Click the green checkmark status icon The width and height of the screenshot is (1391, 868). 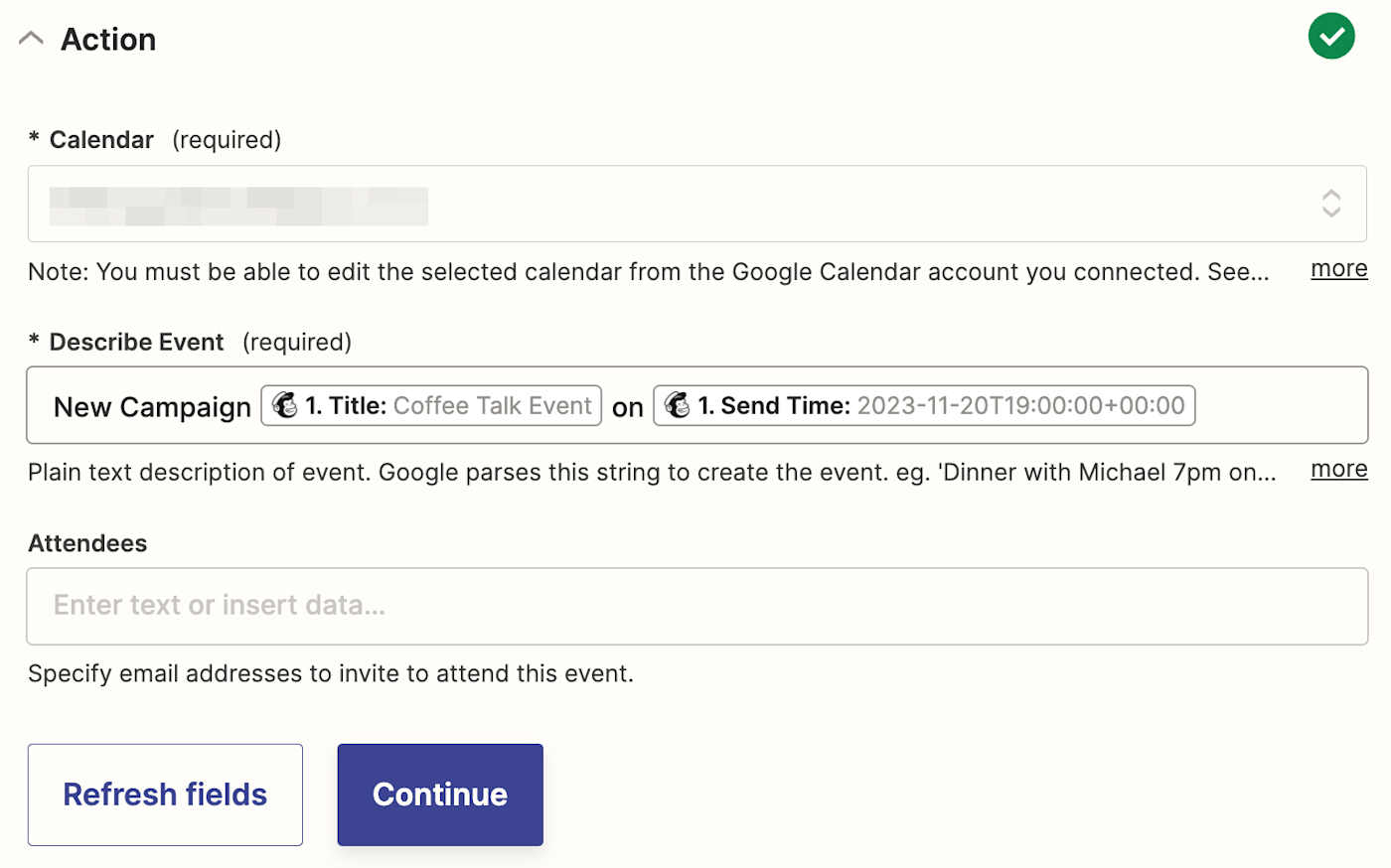pyautogui.click(x=1330, y=37)
